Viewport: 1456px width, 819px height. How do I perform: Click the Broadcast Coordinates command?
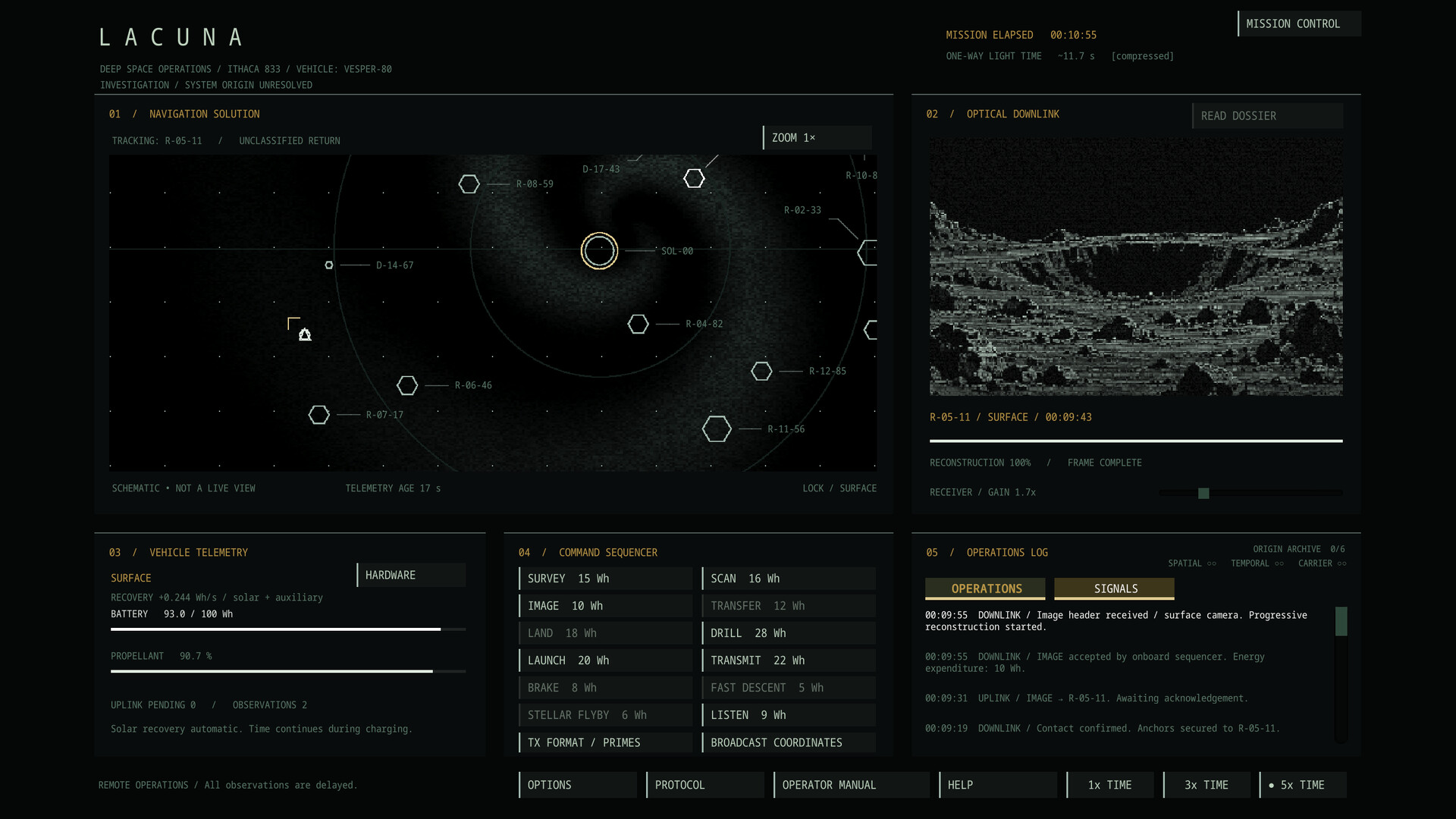[x=789, y=742]
